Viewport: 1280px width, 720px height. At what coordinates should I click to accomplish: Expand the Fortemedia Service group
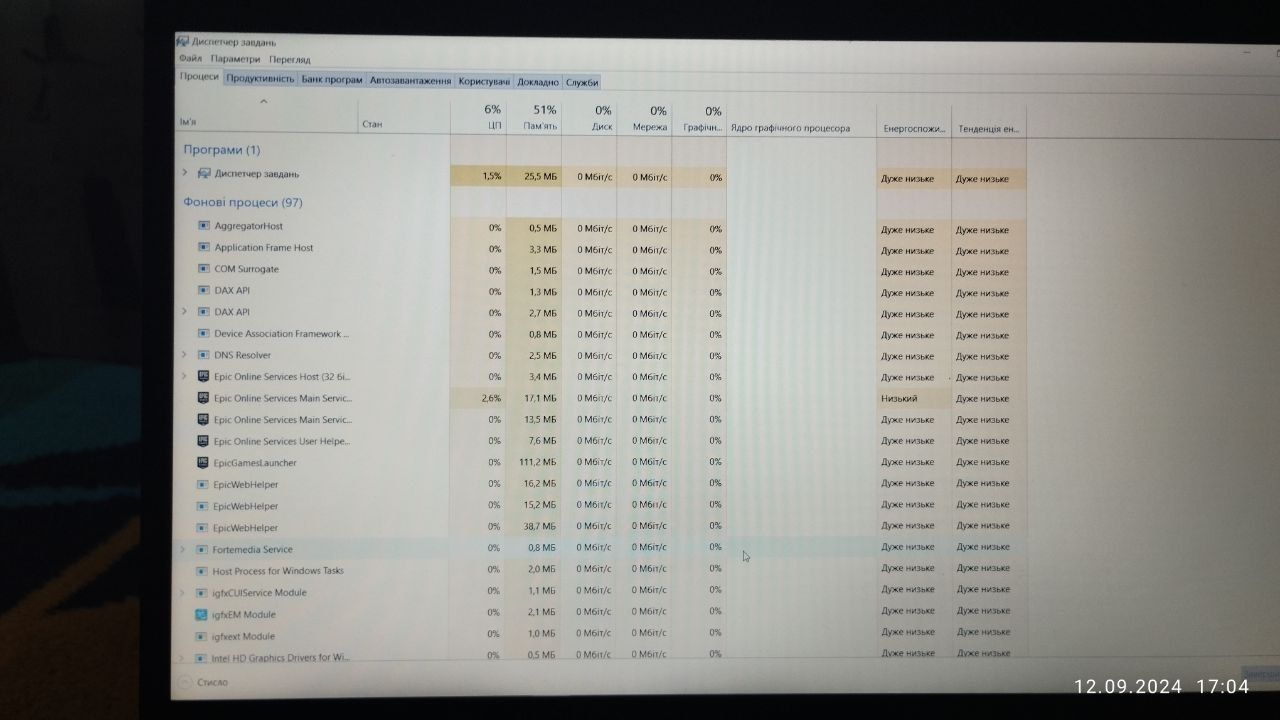183,549
